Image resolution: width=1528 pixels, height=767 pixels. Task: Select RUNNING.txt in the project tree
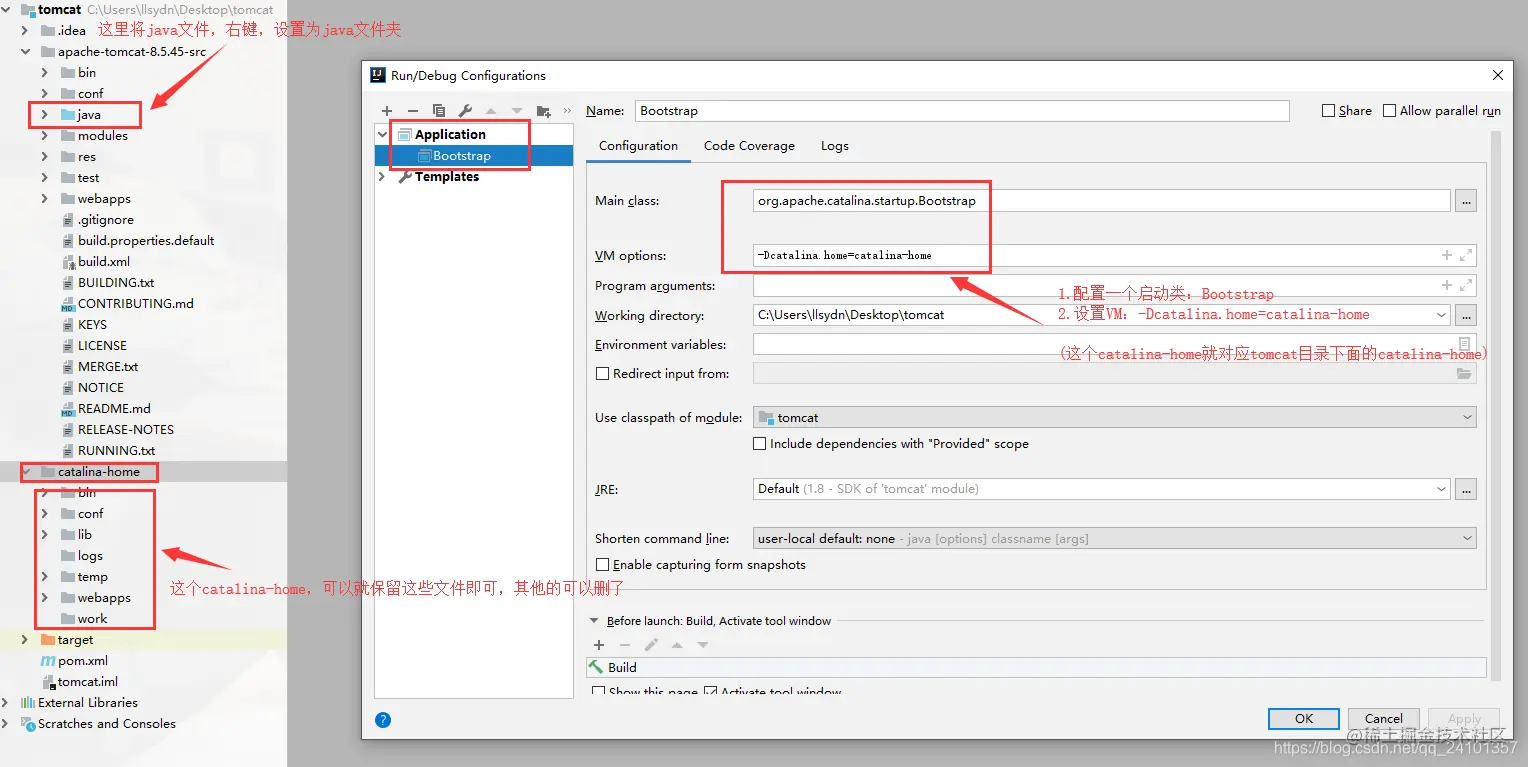[x=116, y=451]
